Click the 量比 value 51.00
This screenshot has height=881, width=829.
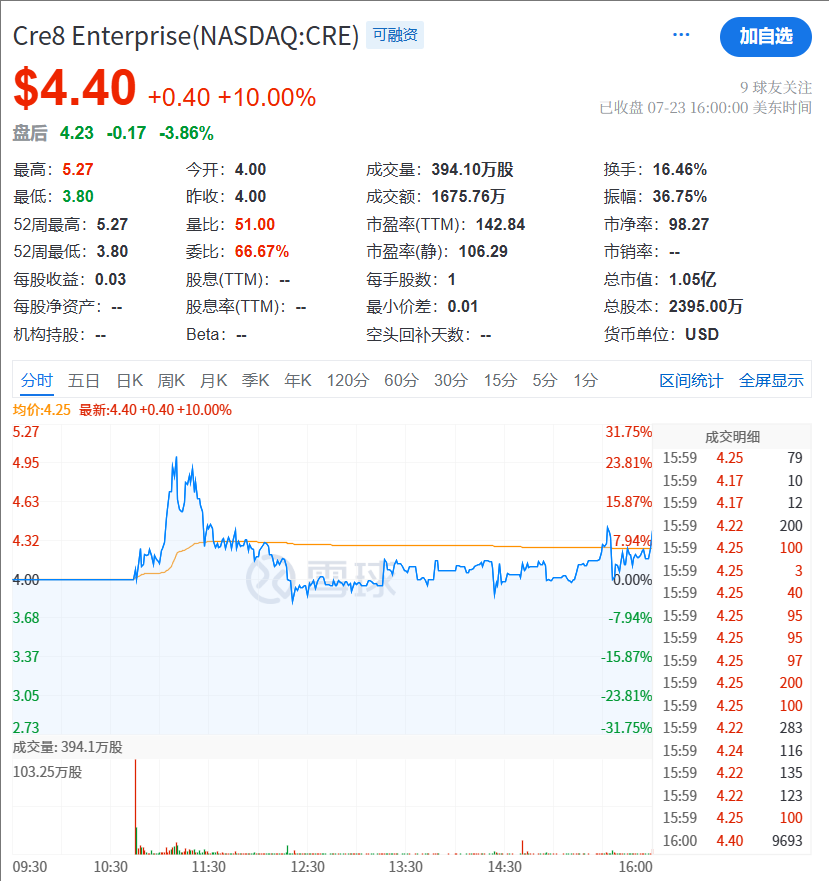pyautogui.click(x=255, y=224)
